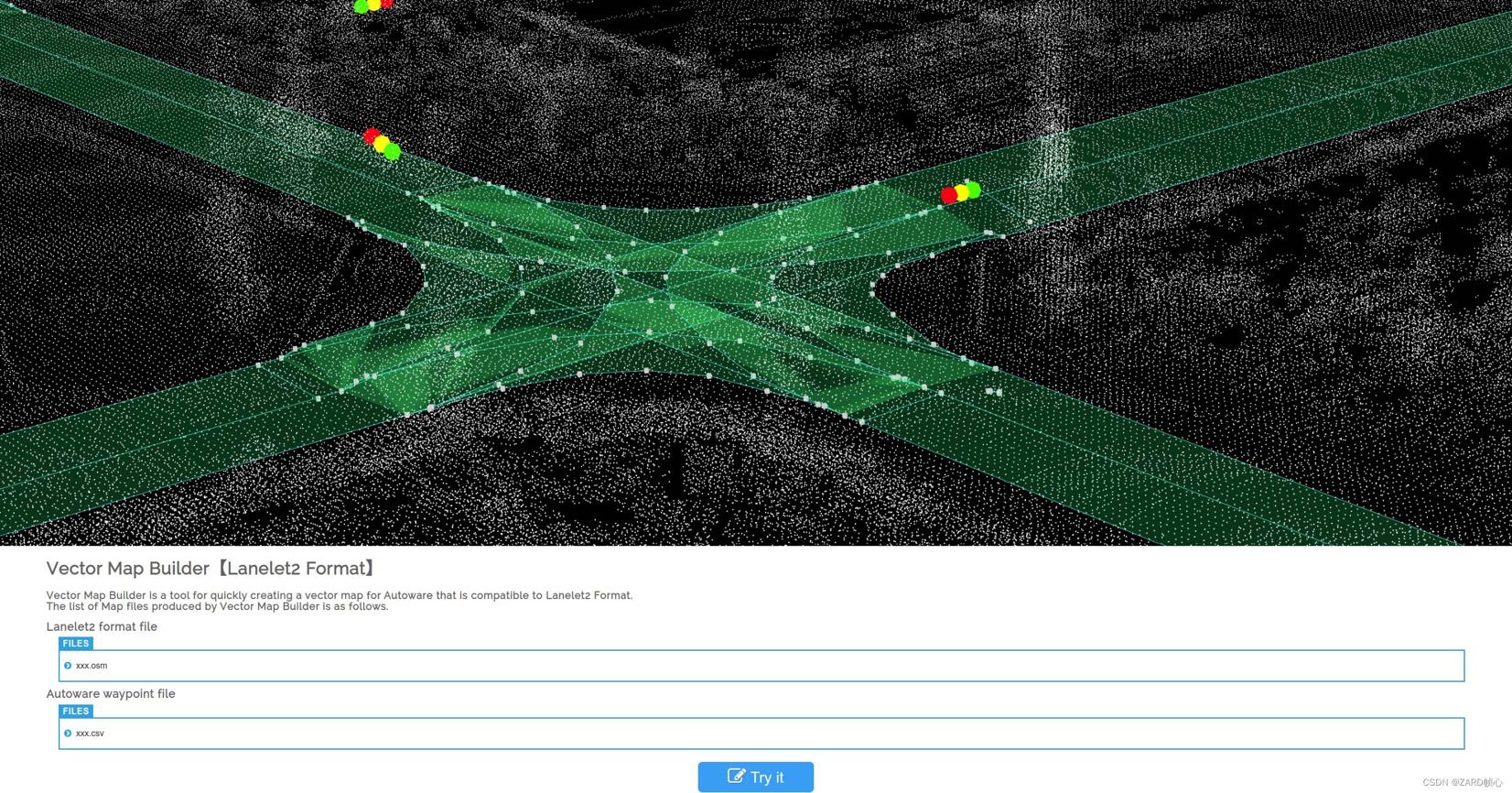Select the FILES tab above xxx.osm
This screenshot has width=1512, height=793.
(x=76, y=644)
